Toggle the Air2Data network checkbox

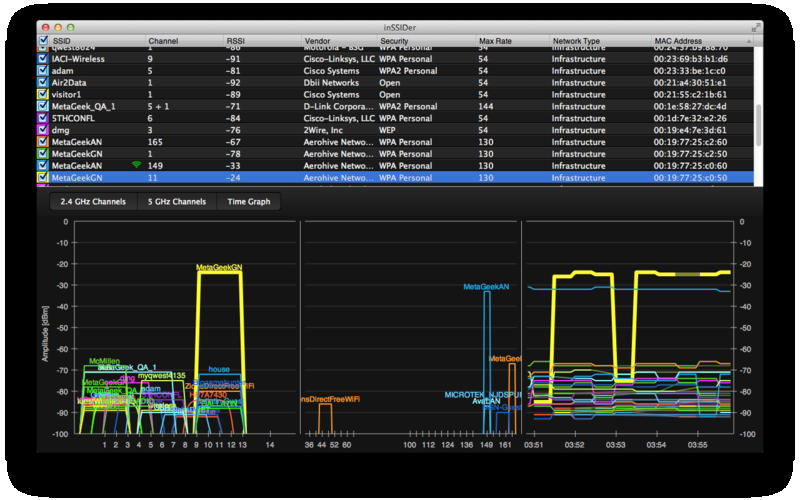[x=43, y=82]
